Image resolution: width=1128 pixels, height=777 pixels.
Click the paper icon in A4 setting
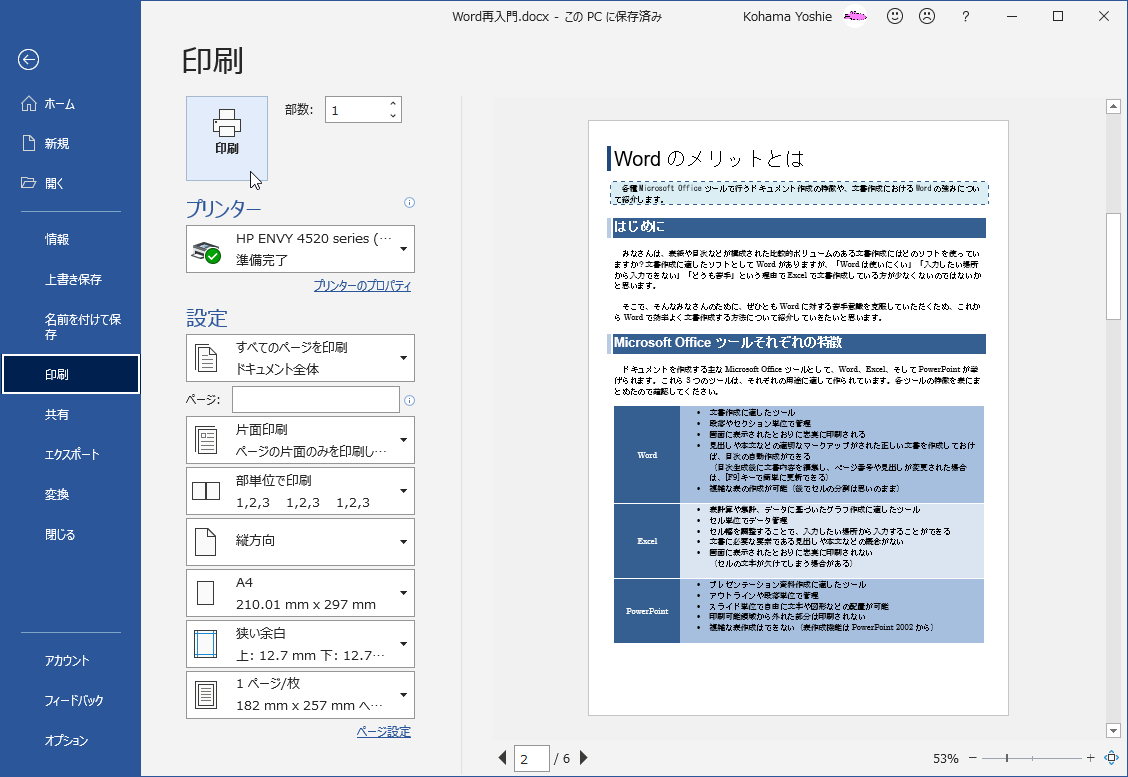click(206, 593)
